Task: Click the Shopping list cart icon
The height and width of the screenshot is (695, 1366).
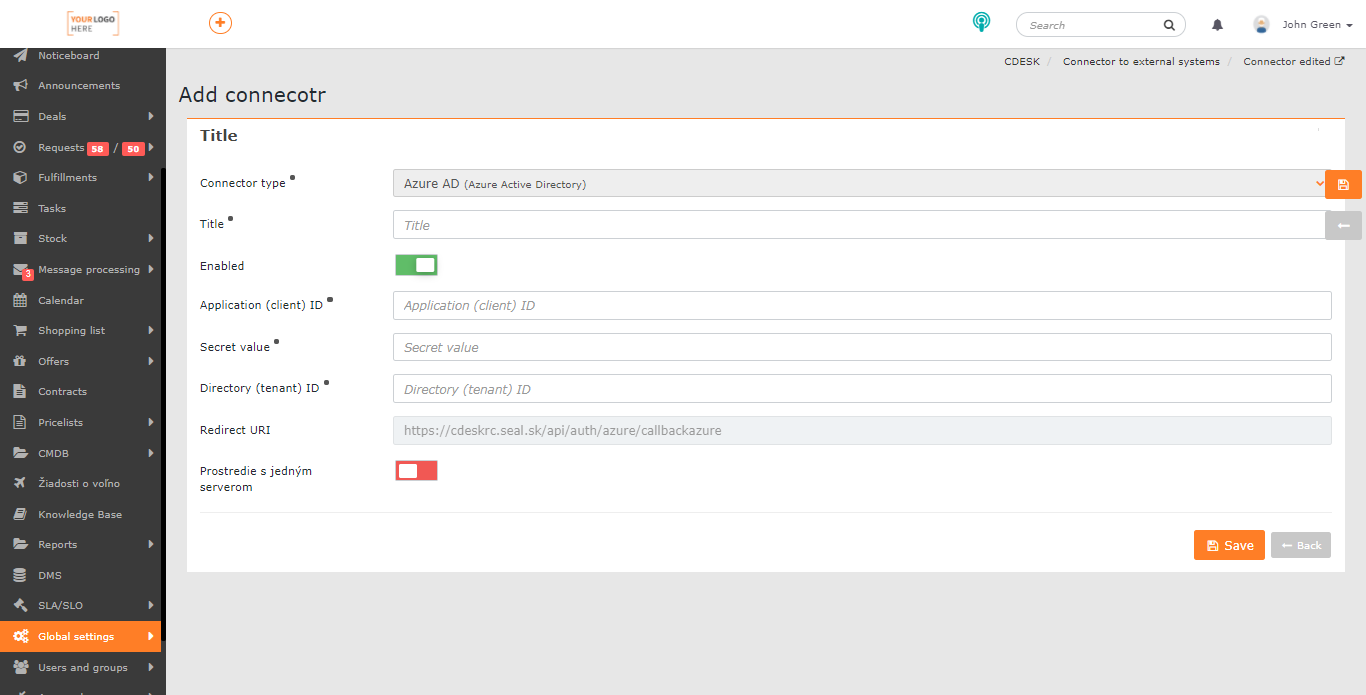Action: point(20,330)
